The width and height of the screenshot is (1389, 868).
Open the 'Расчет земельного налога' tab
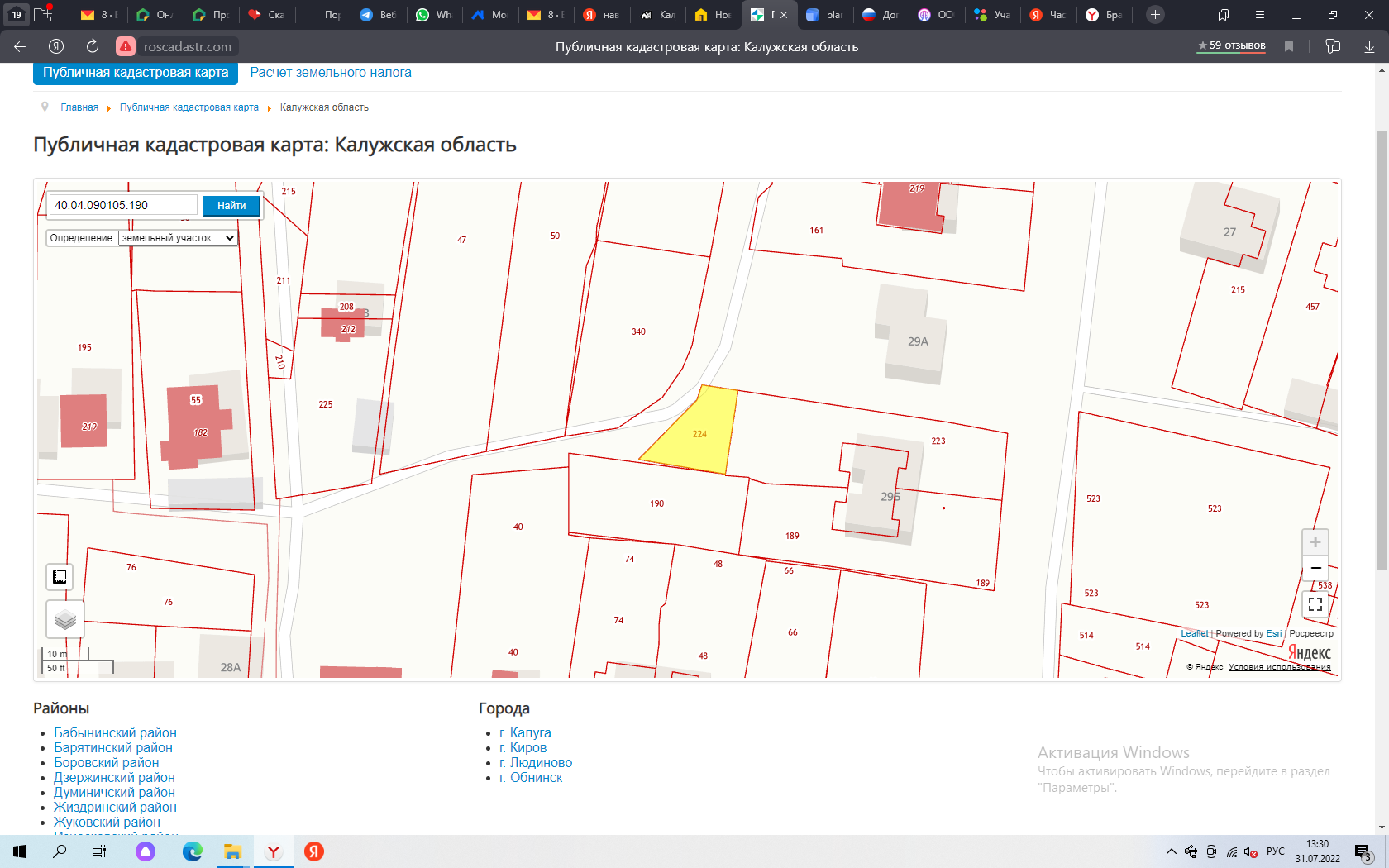[331, 73]
